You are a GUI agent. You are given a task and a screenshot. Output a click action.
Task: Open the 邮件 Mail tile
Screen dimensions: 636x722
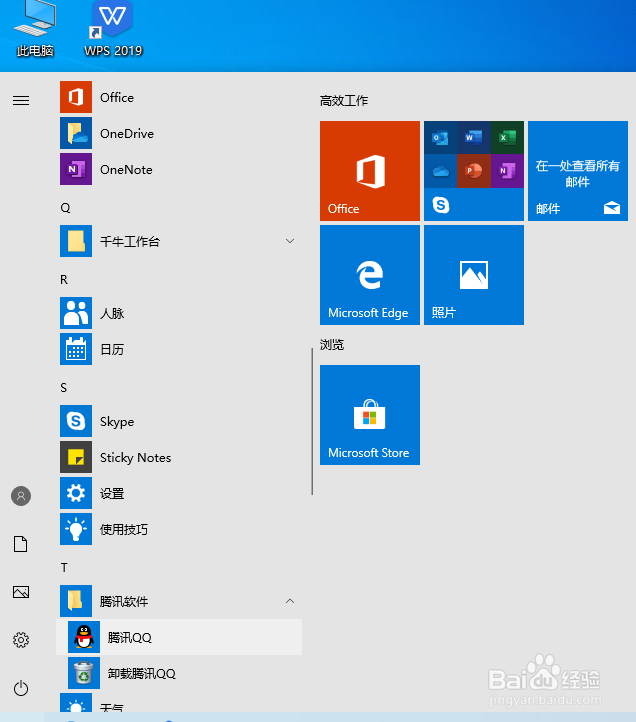pos(578,171)
